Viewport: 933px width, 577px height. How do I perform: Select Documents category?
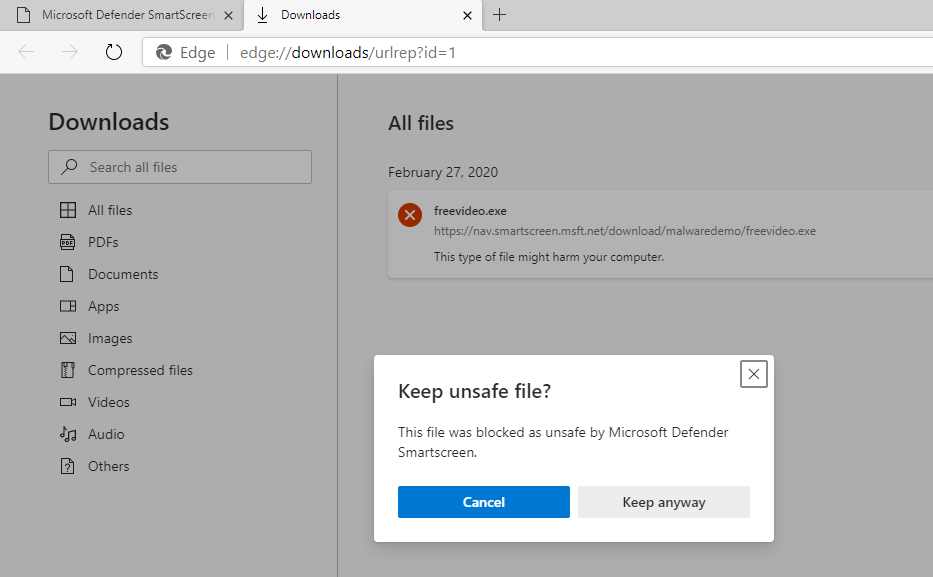click(x=123, y=274)
